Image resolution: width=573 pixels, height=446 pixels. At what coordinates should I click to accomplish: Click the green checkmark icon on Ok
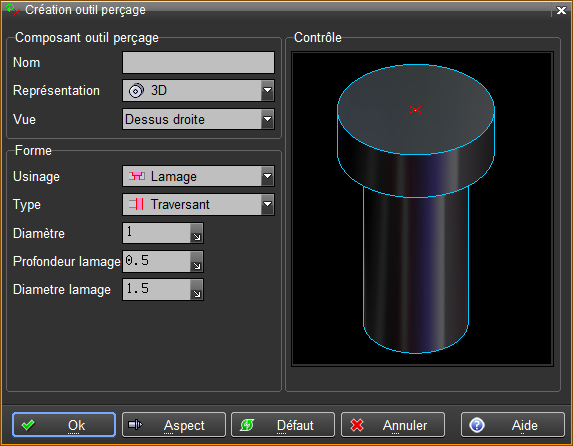tap(28, 425)
